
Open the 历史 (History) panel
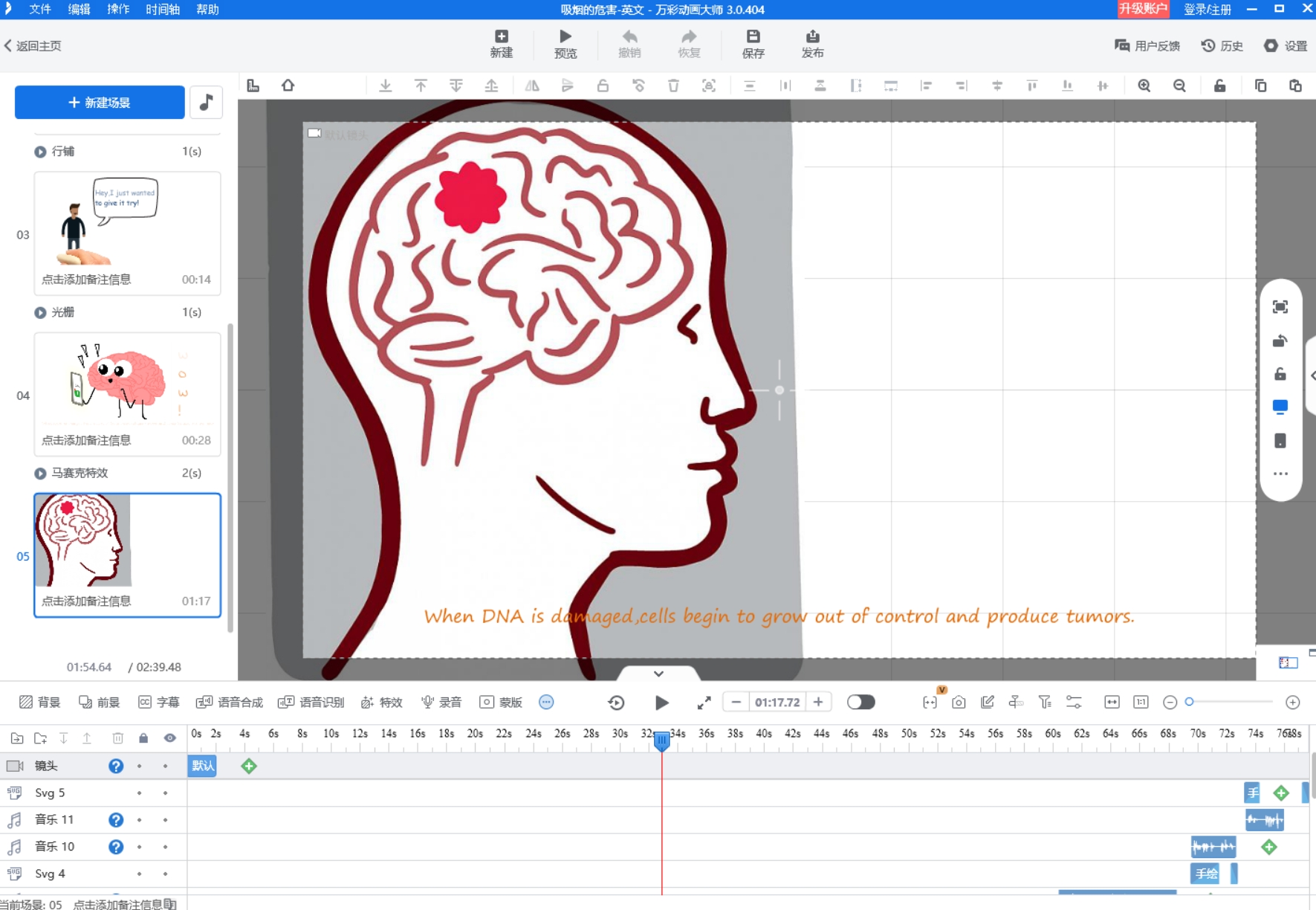(x=1222, y=46)
